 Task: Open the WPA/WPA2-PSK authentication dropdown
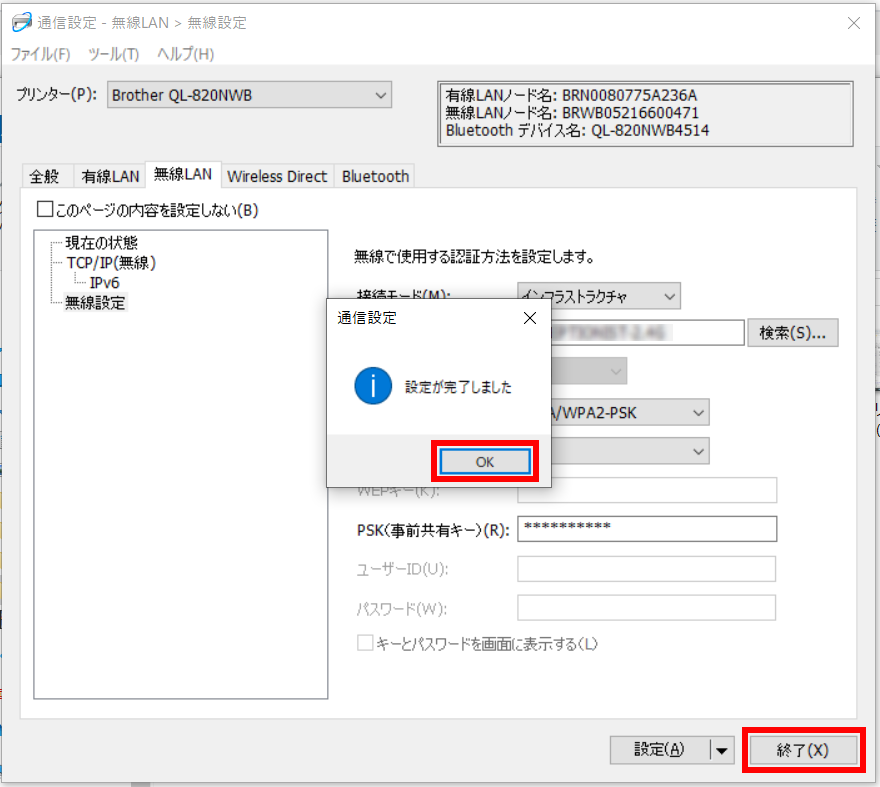[630, 413]
